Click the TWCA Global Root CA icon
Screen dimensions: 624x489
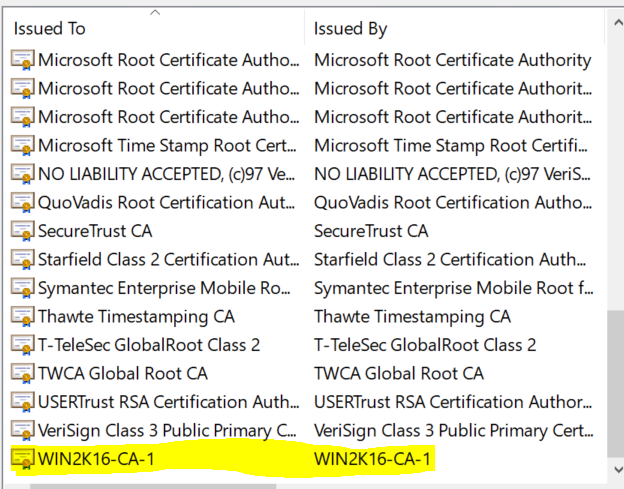pyautogui.click(x=22, y=374)
